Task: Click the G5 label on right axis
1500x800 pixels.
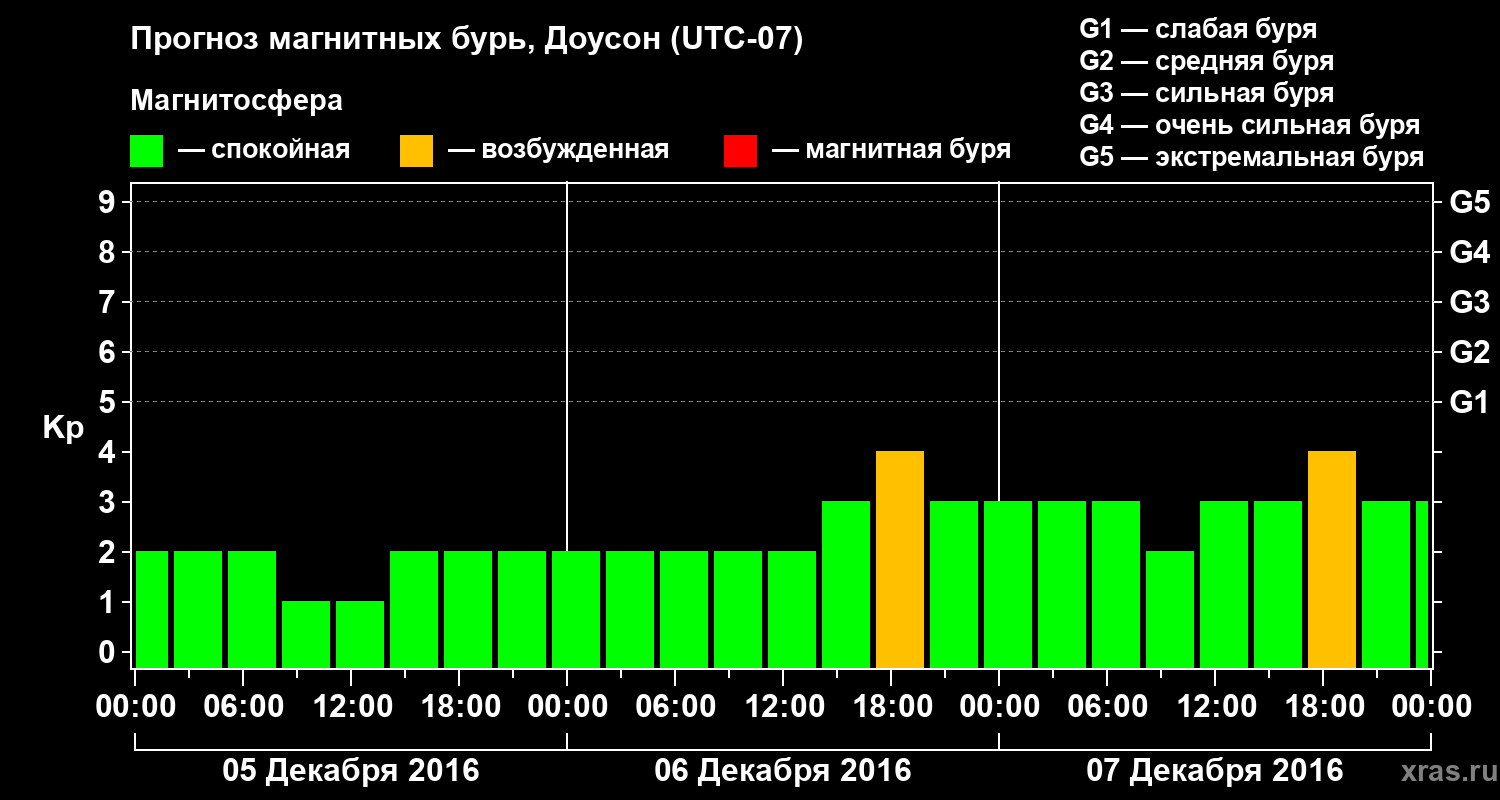Action: coord(1470,202)
